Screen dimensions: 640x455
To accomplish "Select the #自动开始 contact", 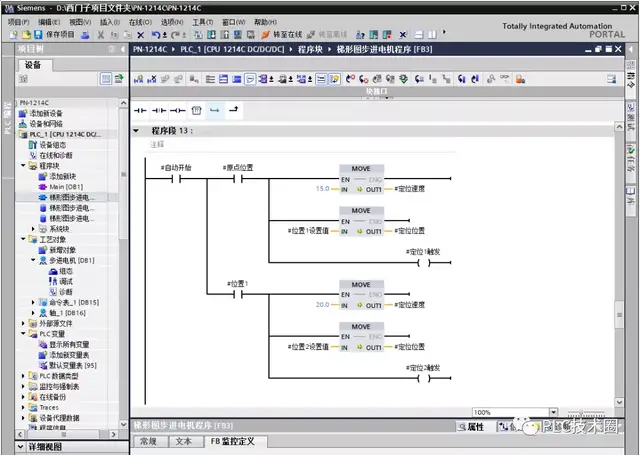I will click(176, 179).
